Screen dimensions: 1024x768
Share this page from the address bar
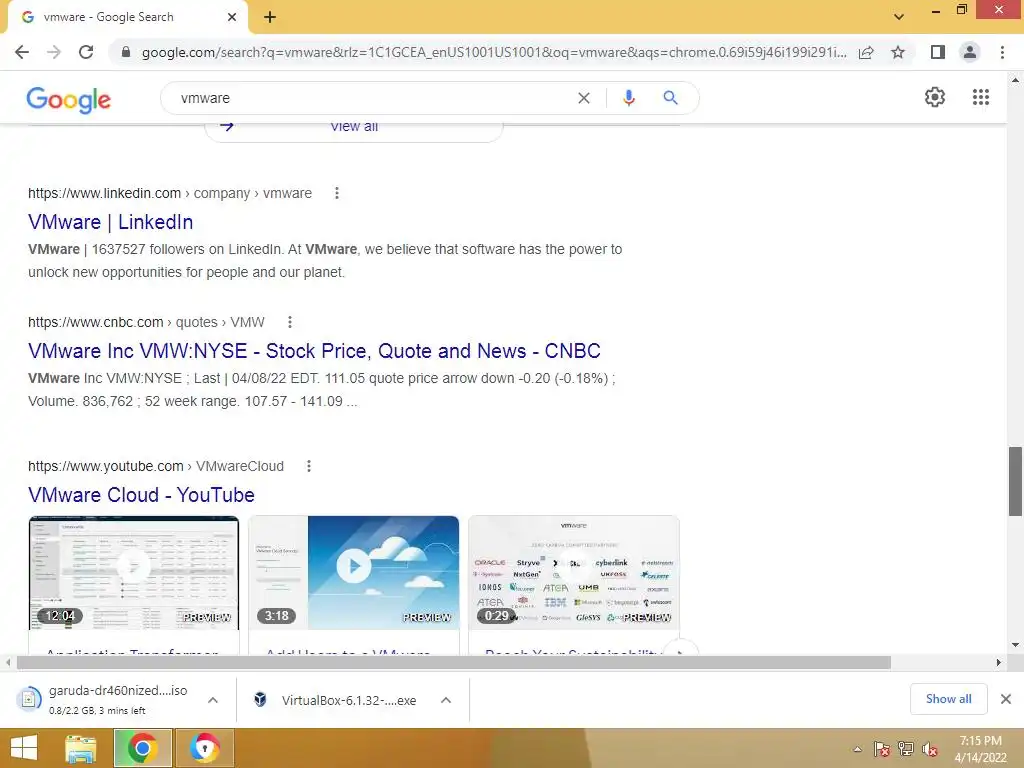pos(866,52)
